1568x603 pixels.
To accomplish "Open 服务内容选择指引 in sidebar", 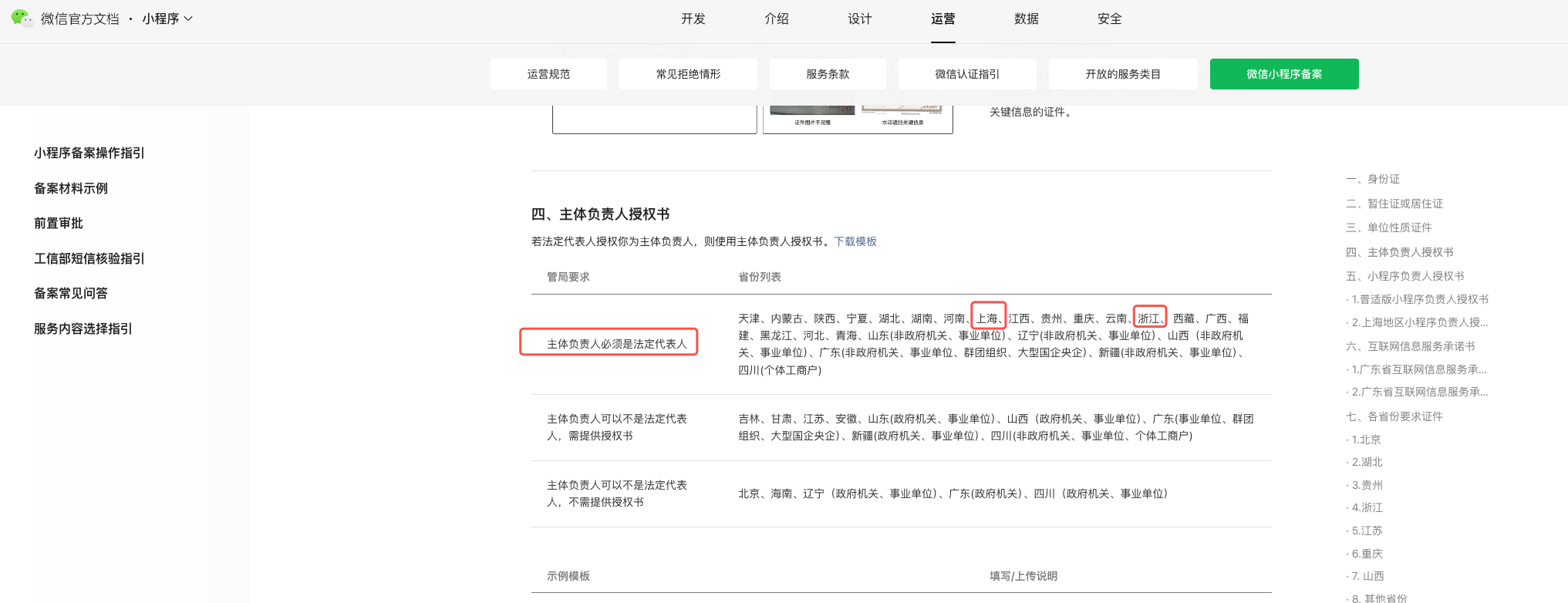I will click(x=83, y=328).
